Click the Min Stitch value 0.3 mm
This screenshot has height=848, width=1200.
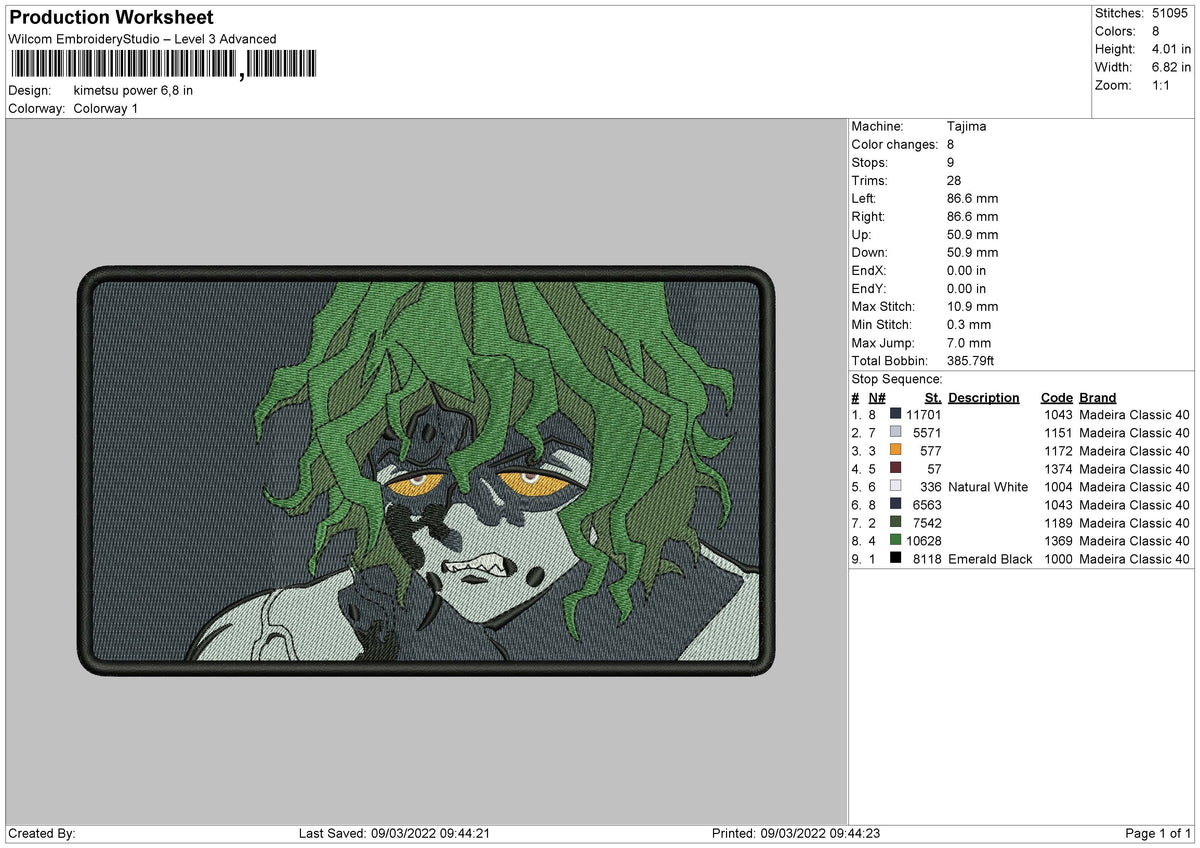click(x=969, y=324)
